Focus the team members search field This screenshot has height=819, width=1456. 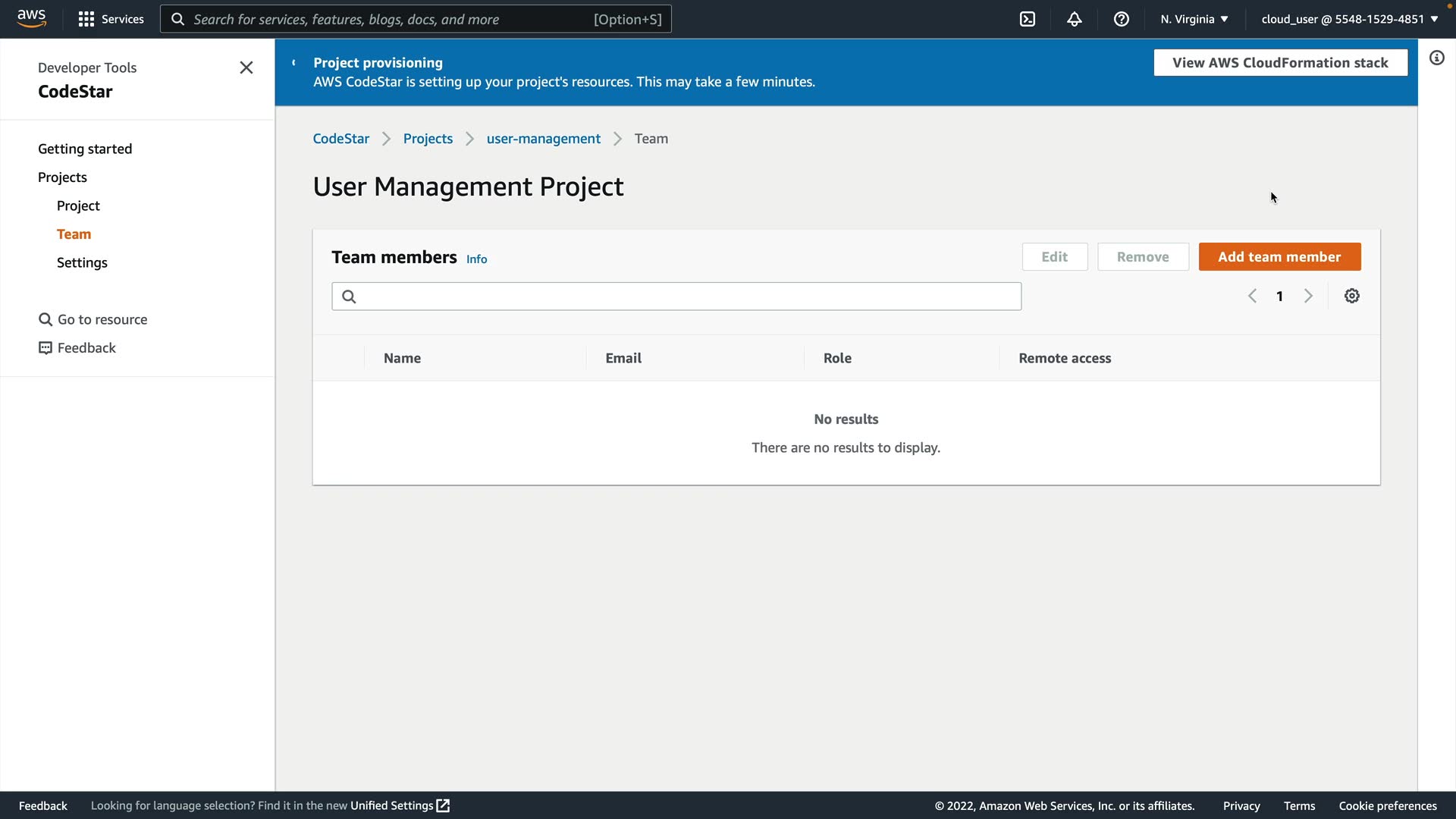click(x=676, y=297)
